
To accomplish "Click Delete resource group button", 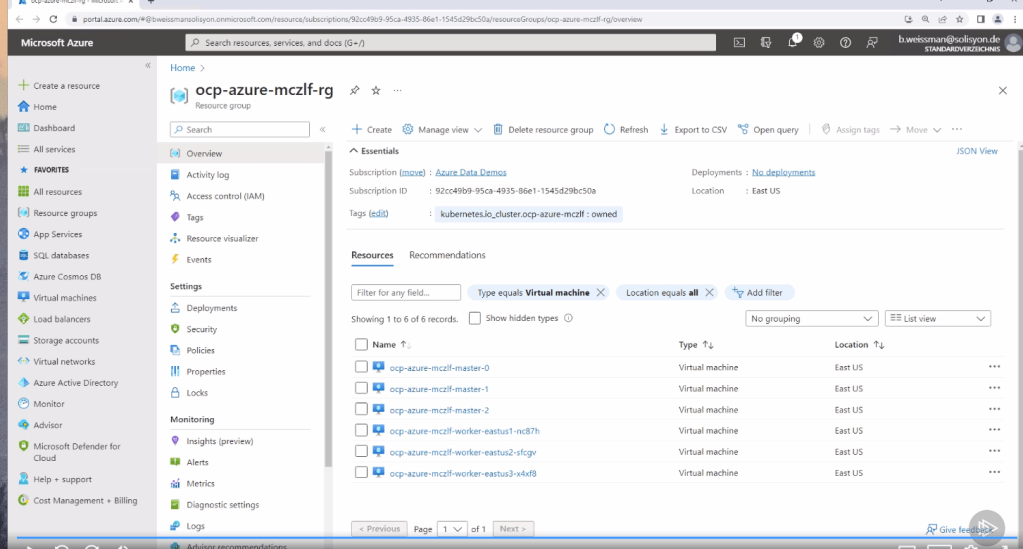I will [543, 129].
